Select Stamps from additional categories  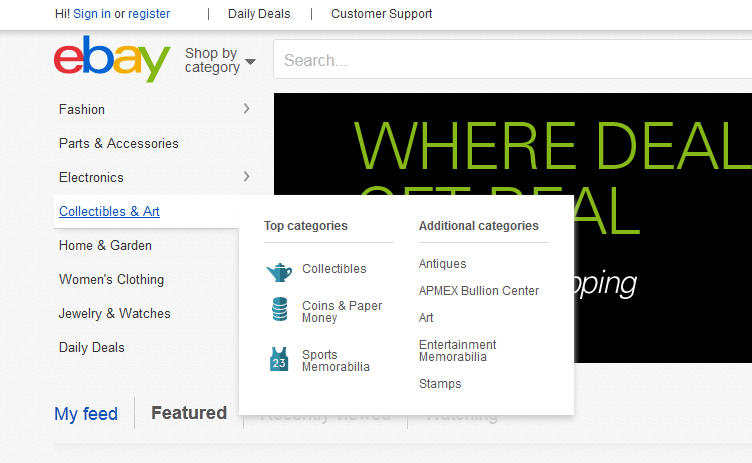pos(440,384)
